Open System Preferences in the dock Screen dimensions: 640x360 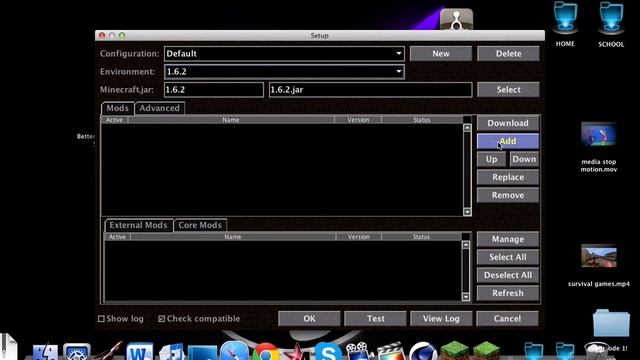click(77, 353)
